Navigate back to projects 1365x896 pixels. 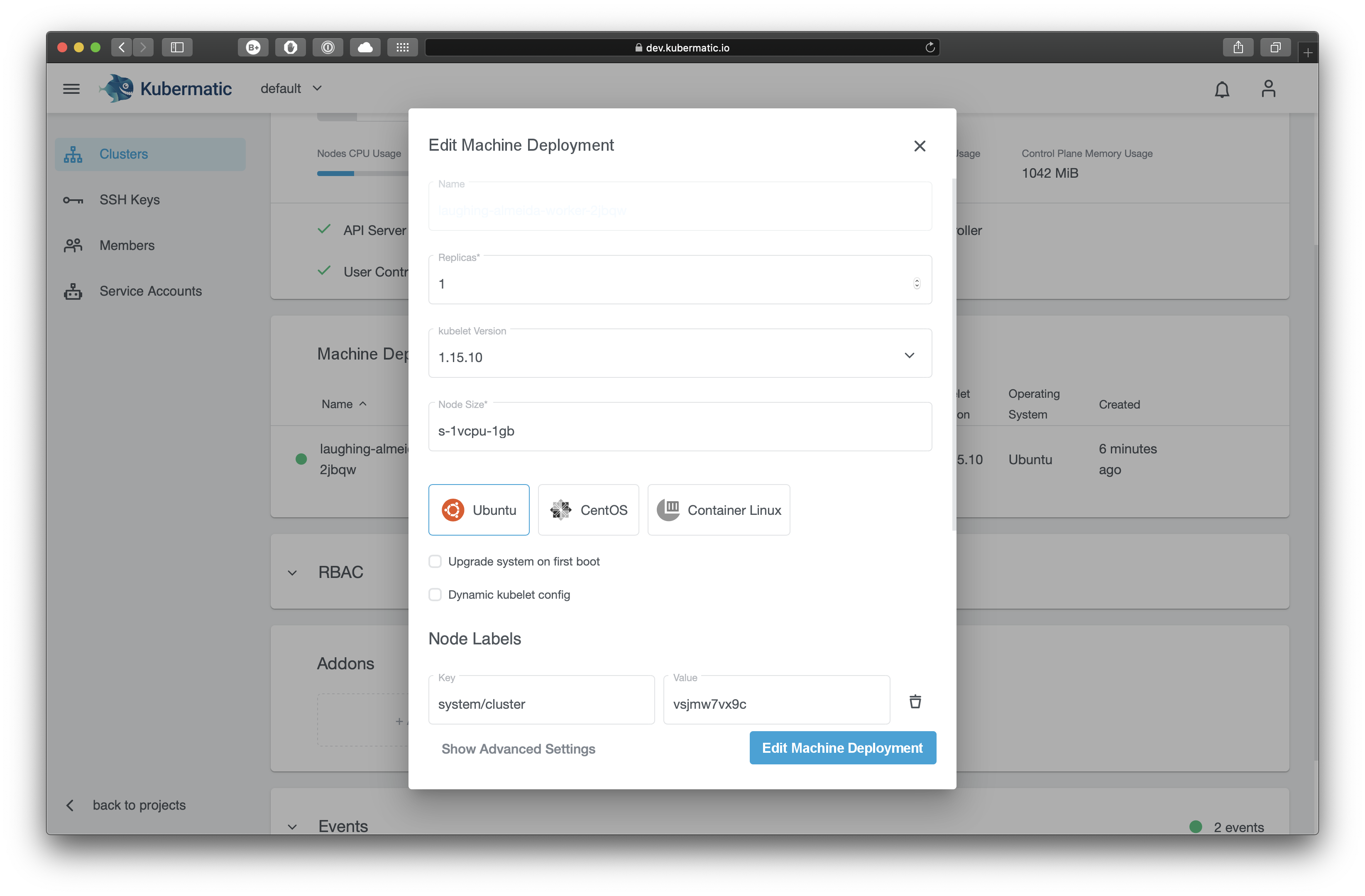pos(139,805)
